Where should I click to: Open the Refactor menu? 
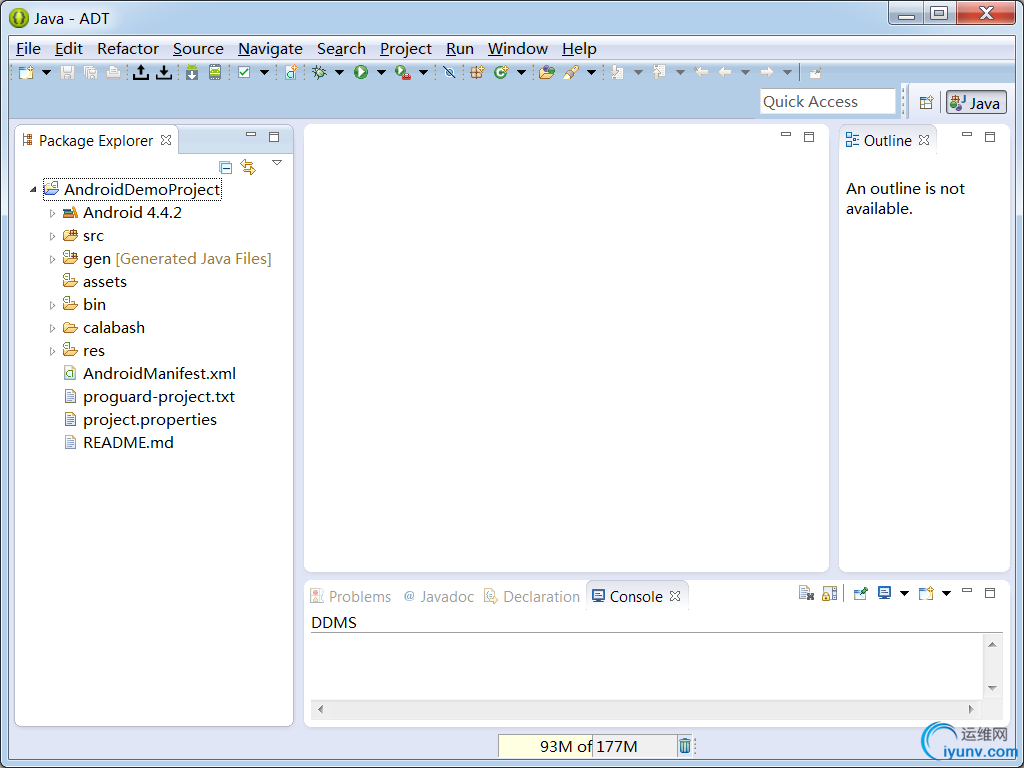click(128, 49)
